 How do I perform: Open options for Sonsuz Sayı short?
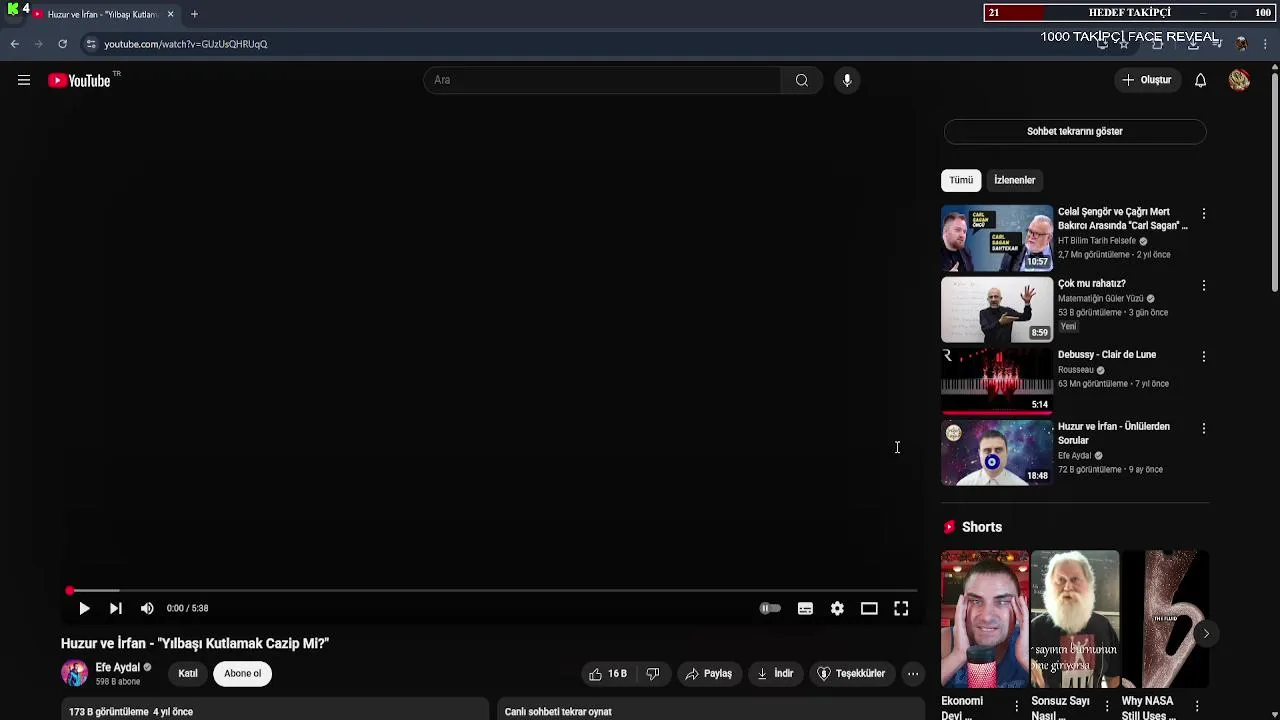click(1107, 707)
